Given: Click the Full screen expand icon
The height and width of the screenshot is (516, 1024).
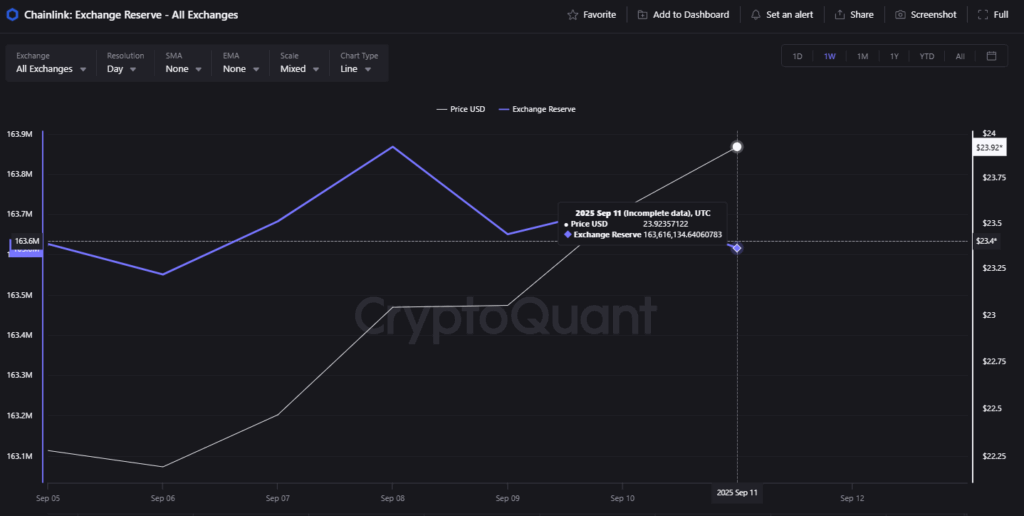Looking at the screenshot, I should coord(983,14).
